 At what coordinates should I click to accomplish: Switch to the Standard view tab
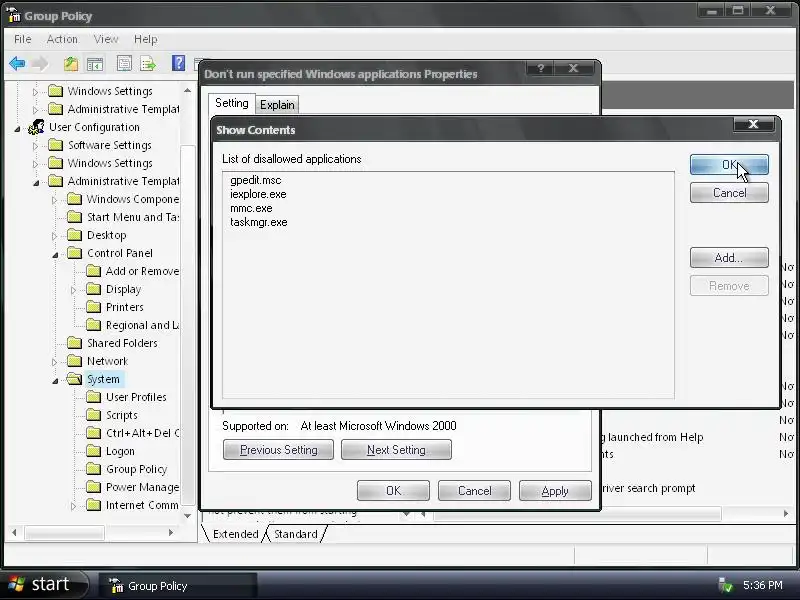point(295,534)
